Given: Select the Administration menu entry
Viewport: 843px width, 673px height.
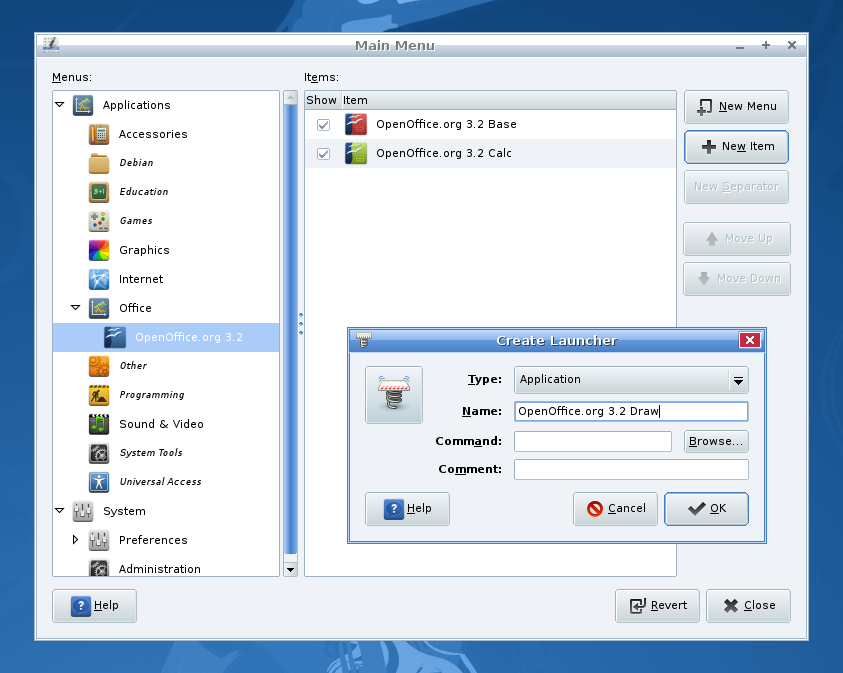Looking at the screenshot, I should 160,569.
